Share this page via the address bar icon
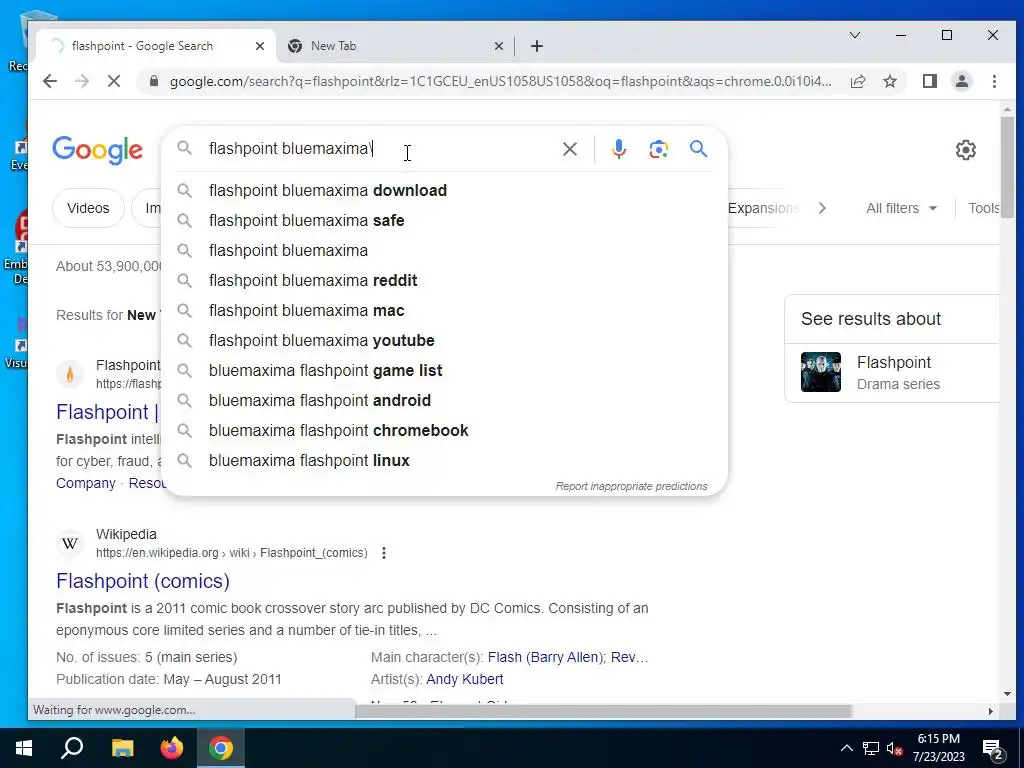This screenshot has height=768, width=1024. 858,81
